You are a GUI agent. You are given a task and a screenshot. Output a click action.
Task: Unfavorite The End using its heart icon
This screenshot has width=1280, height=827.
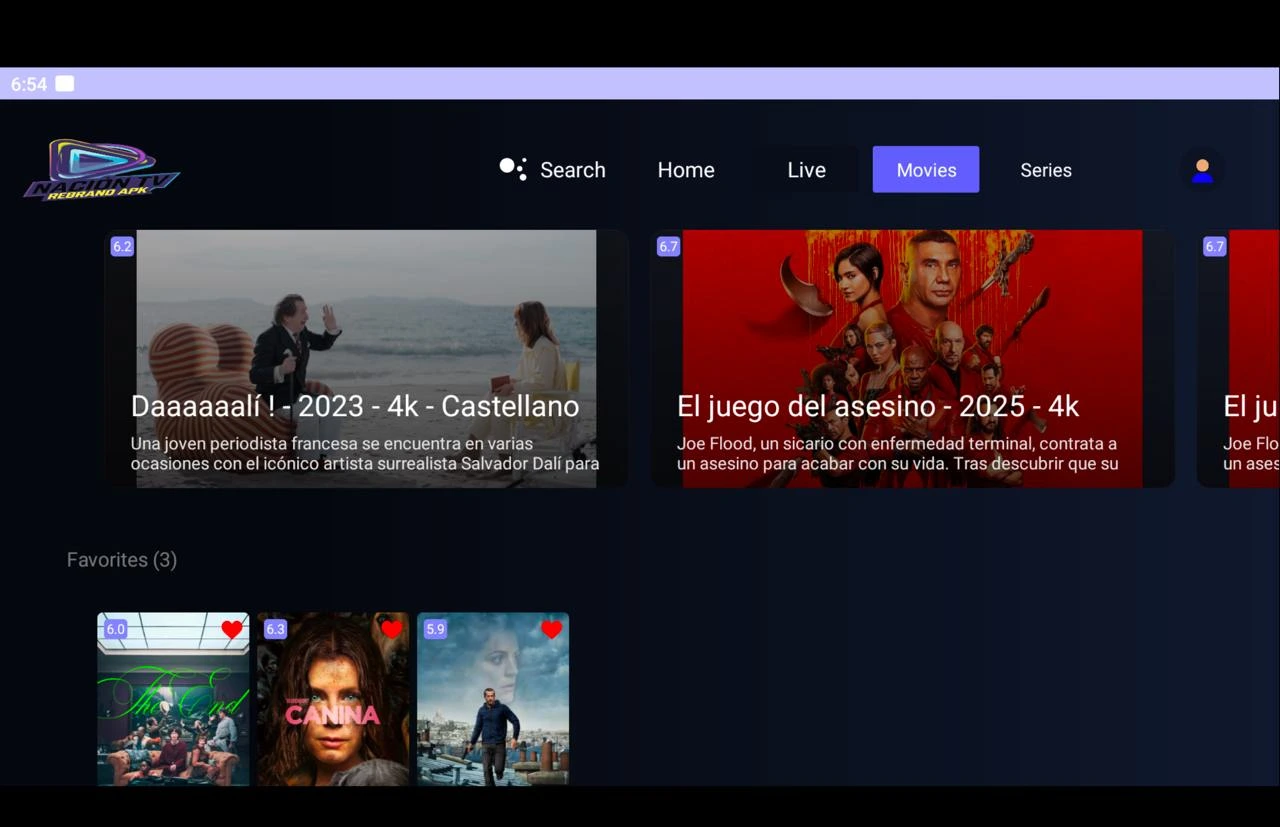pyautogui.click(x=232, y=629)
